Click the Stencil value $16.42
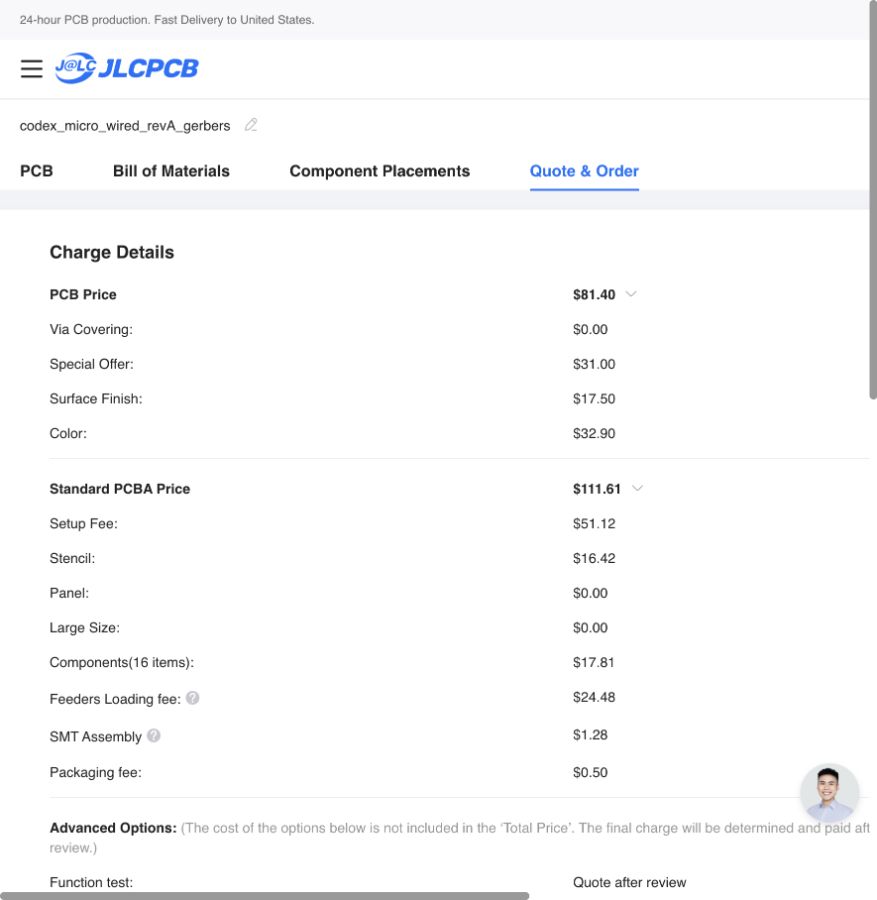Image resolution: width=877 pixels, height=900 pixels. coord(594,558)
